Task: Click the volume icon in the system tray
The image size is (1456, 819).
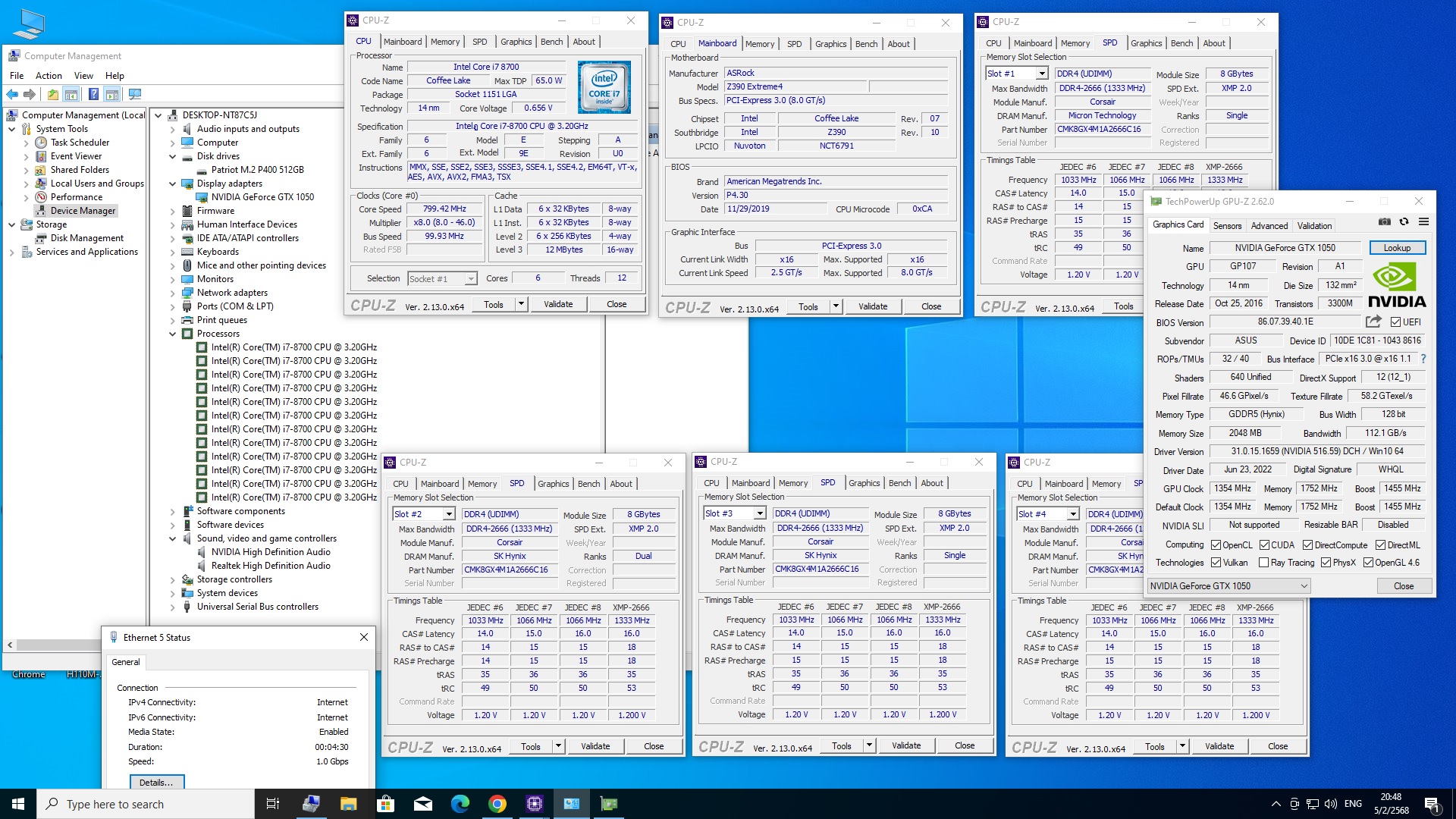Action: tap(1330, 804)
